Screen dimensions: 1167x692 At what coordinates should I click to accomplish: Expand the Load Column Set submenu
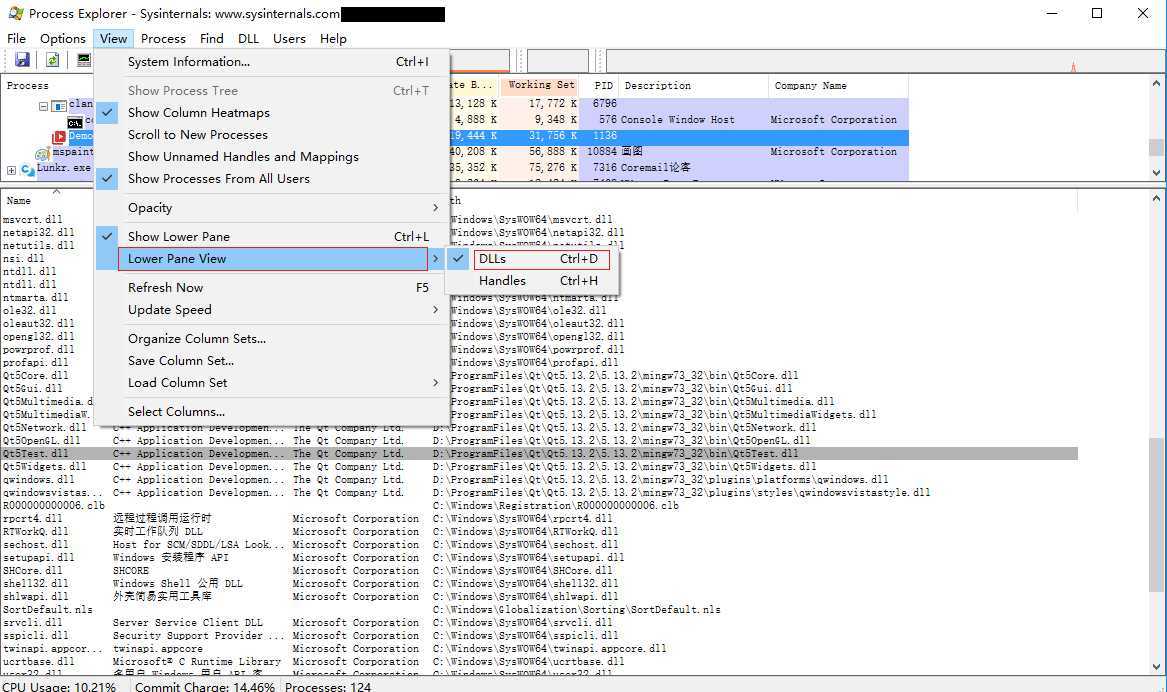[x=272, y=382]
